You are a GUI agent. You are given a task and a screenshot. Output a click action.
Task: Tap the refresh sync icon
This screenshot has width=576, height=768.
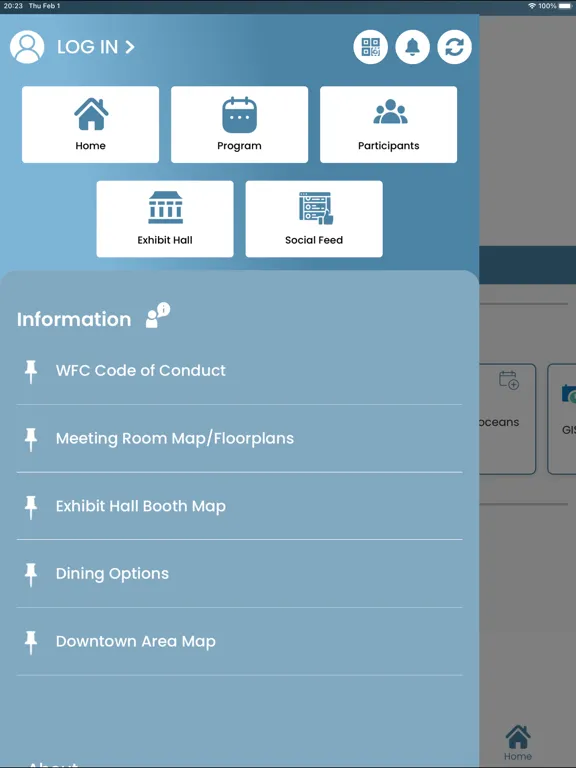[x=455, y=47]
